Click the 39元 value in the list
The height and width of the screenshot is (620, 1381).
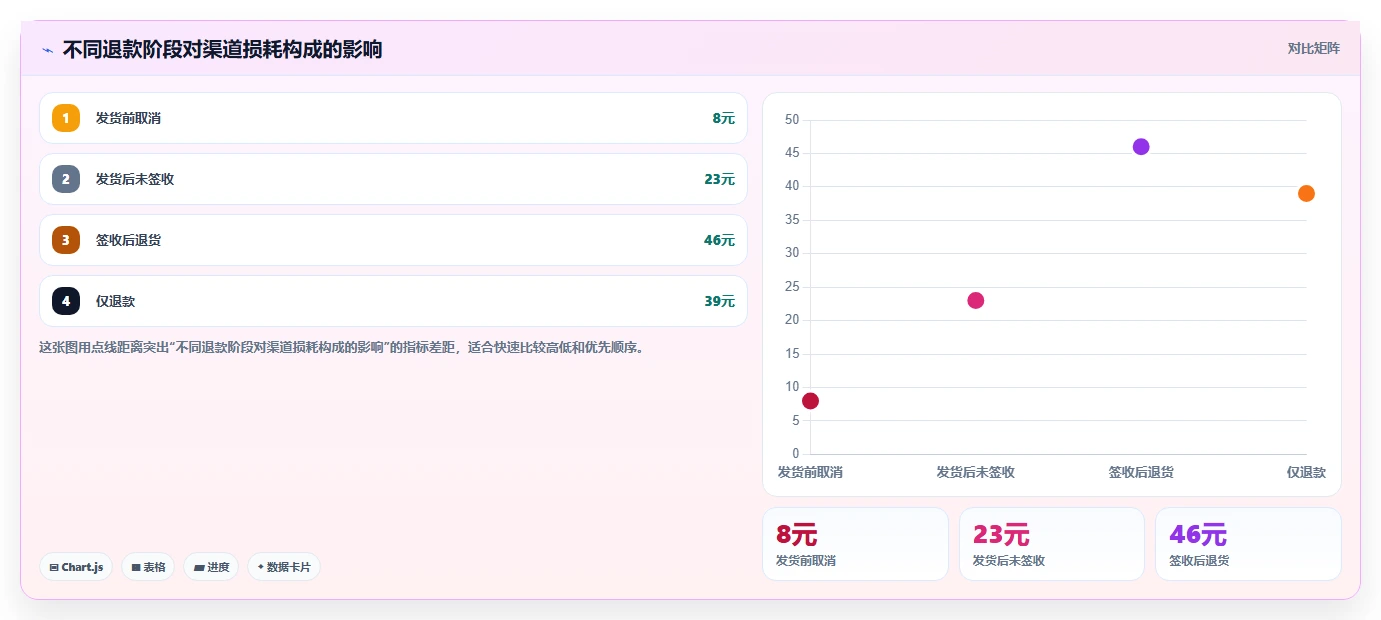[719, 301]
